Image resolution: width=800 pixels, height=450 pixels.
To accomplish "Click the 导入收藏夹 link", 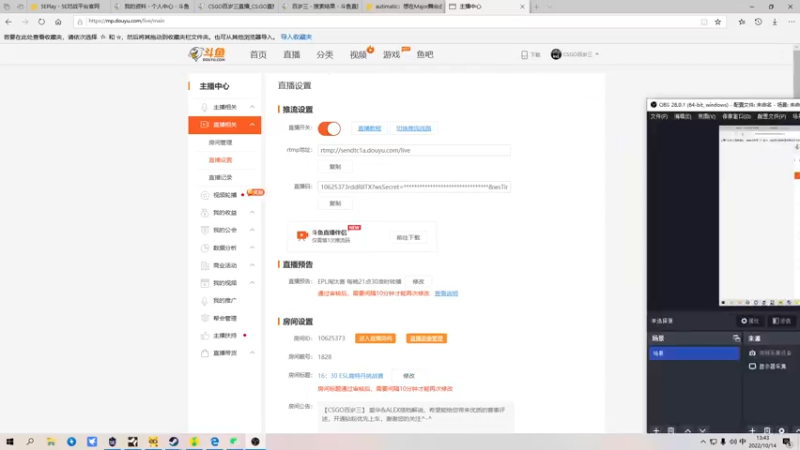I will coord(296,37).
